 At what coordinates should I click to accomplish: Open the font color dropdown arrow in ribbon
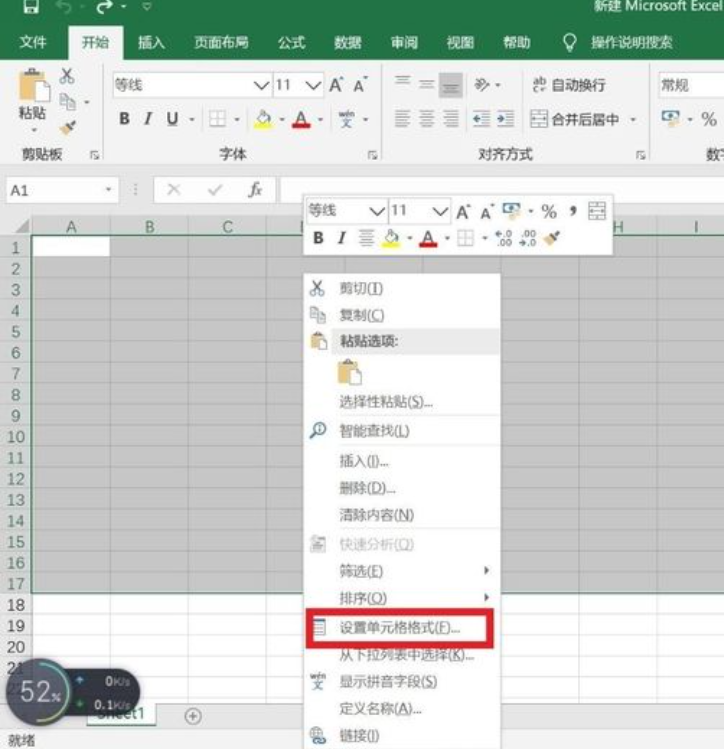point(320,119)
